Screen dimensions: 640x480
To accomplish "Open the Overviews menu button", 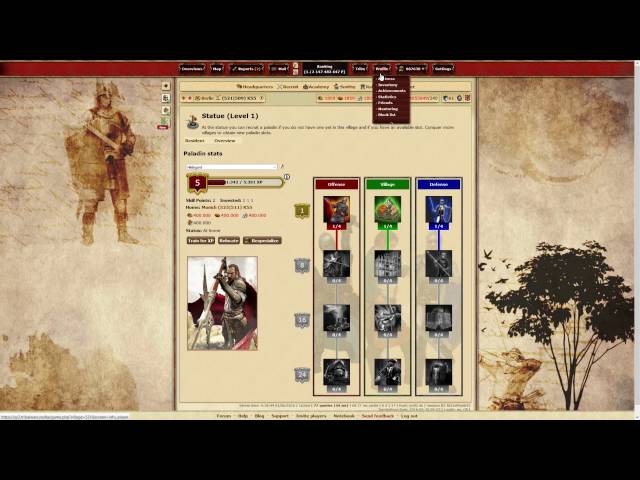I will pos(192,69).
